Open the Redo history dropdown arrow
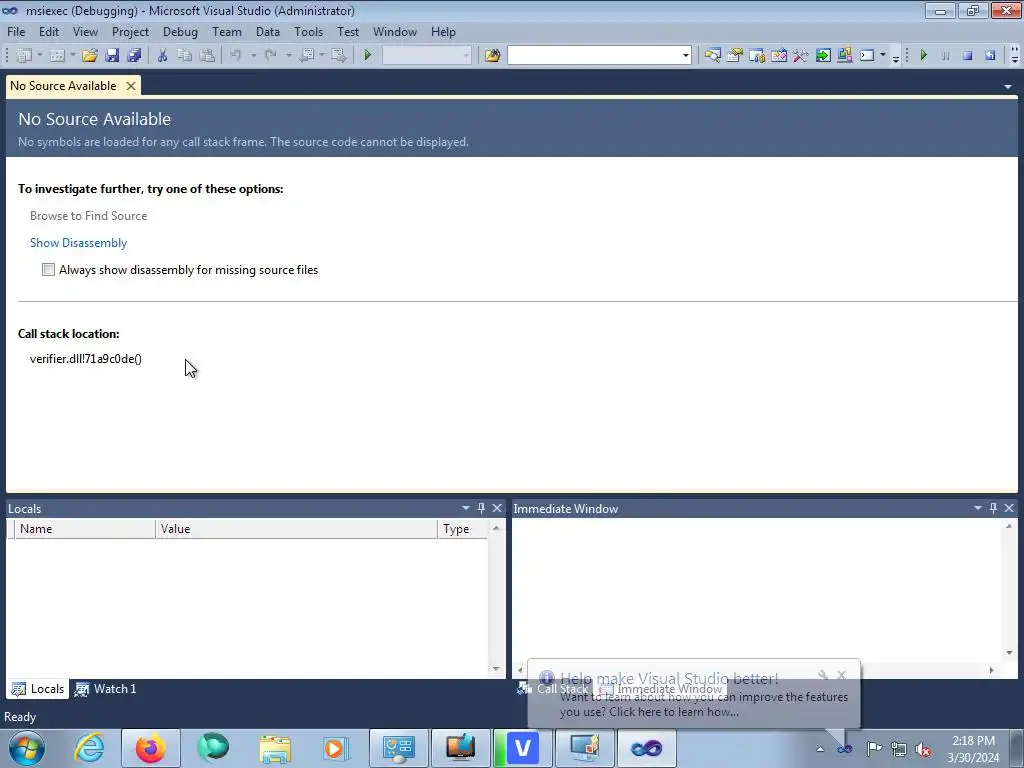 click(288, 56)
